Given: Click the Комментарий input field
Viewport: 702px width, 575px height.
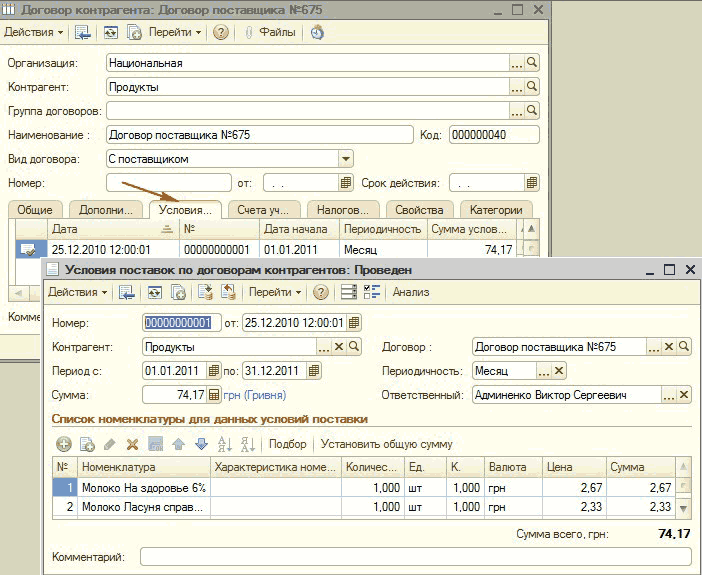Looking at the screenshot, I should pyautogui.click(x=415, y=556).
